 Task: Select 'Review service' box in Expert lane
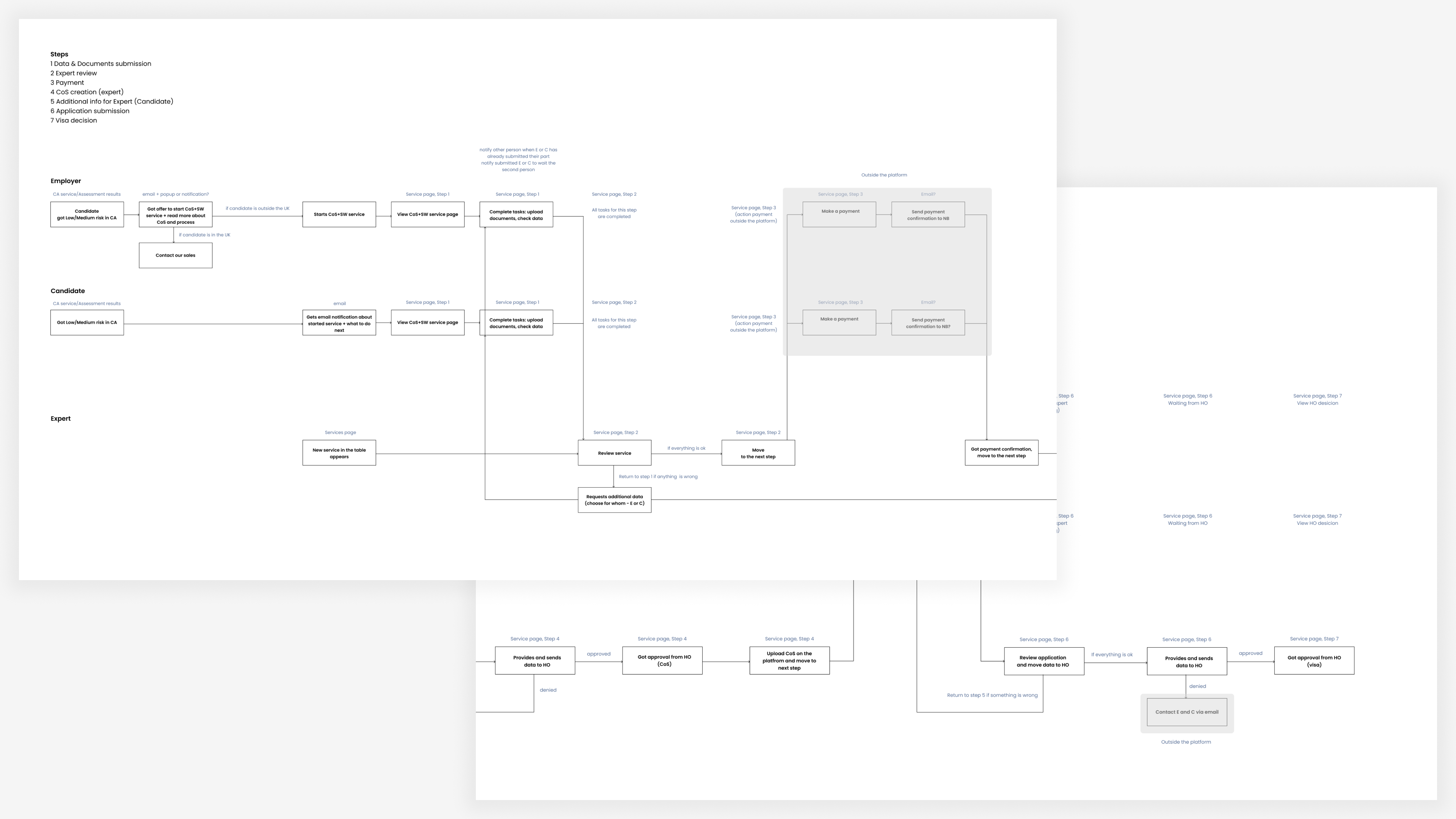click(x=614, y=453)
